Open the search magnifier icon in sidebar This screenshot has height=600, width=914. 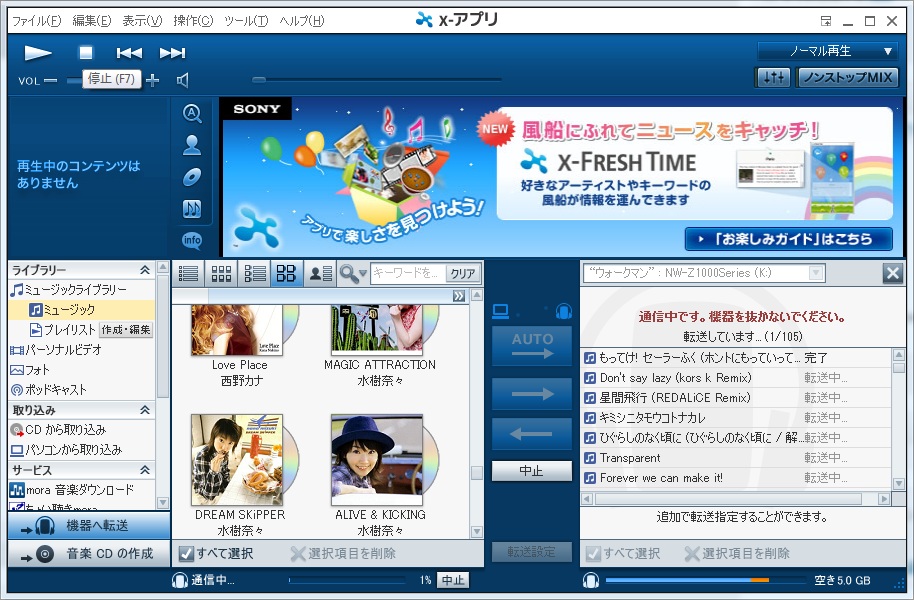pyautogui.click(x=192, y=113)
